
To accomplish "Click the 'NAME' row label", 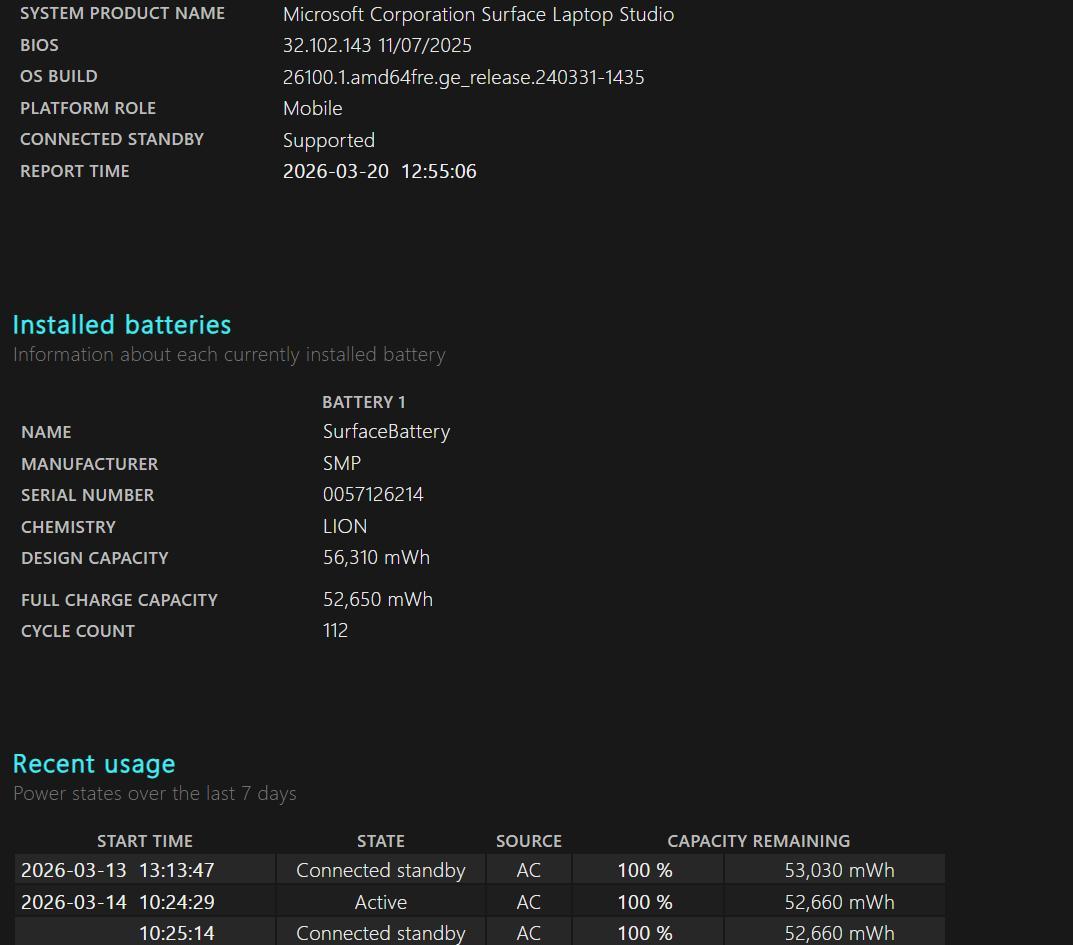I will click(46, 432).
